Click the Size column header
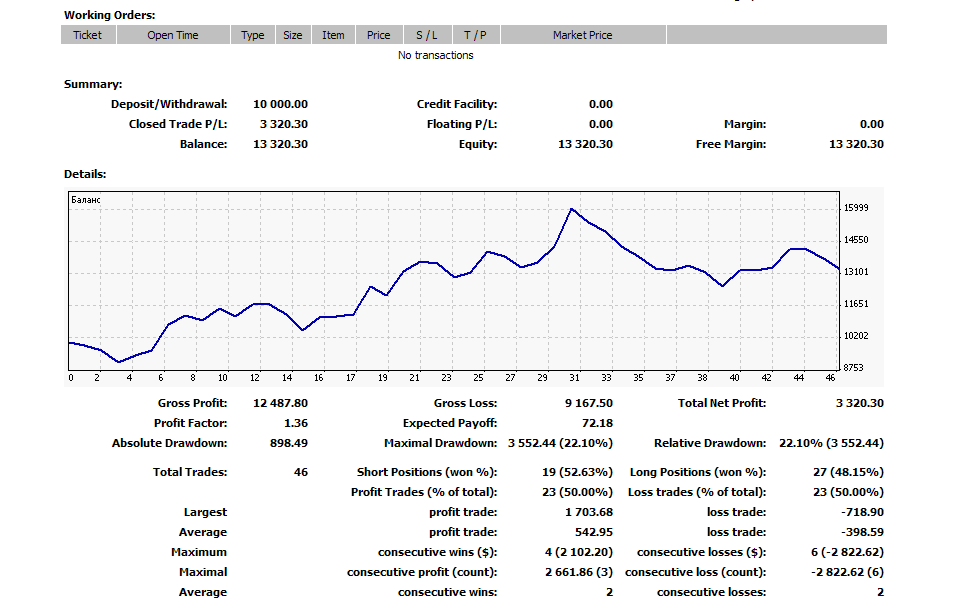 (292, 35)
